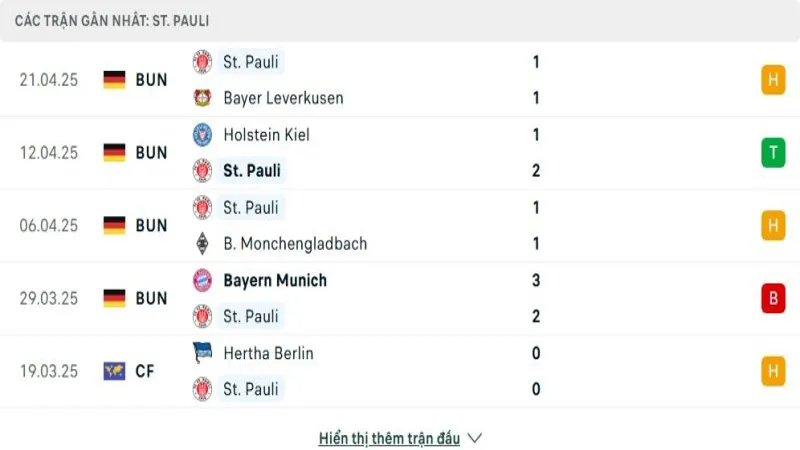Open the Bayern Munich team name link
Image resolution: width=800 pixels, height=450 pixels.
274,280
